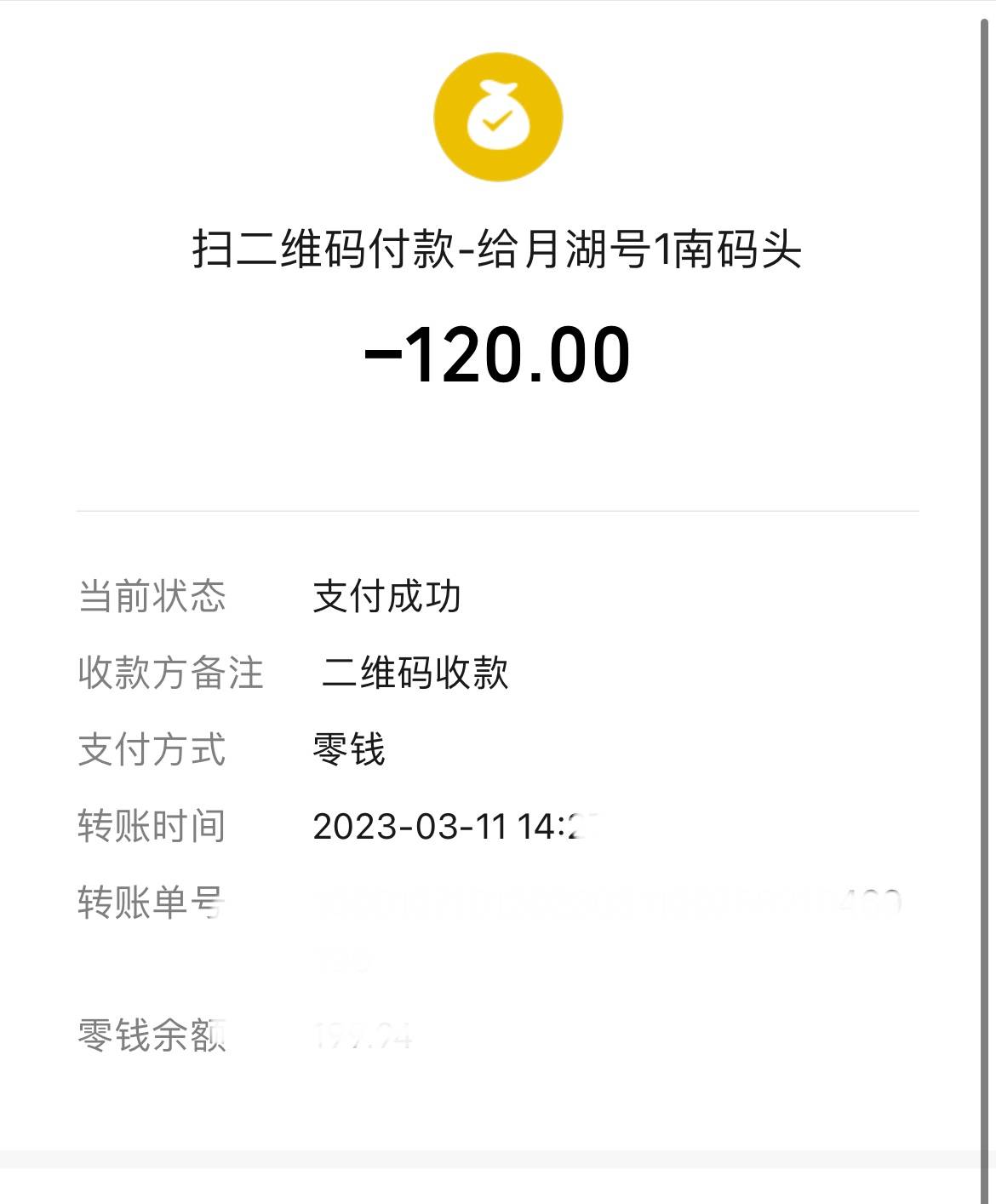Click the 二维码收款 remark value

[415, 673]
